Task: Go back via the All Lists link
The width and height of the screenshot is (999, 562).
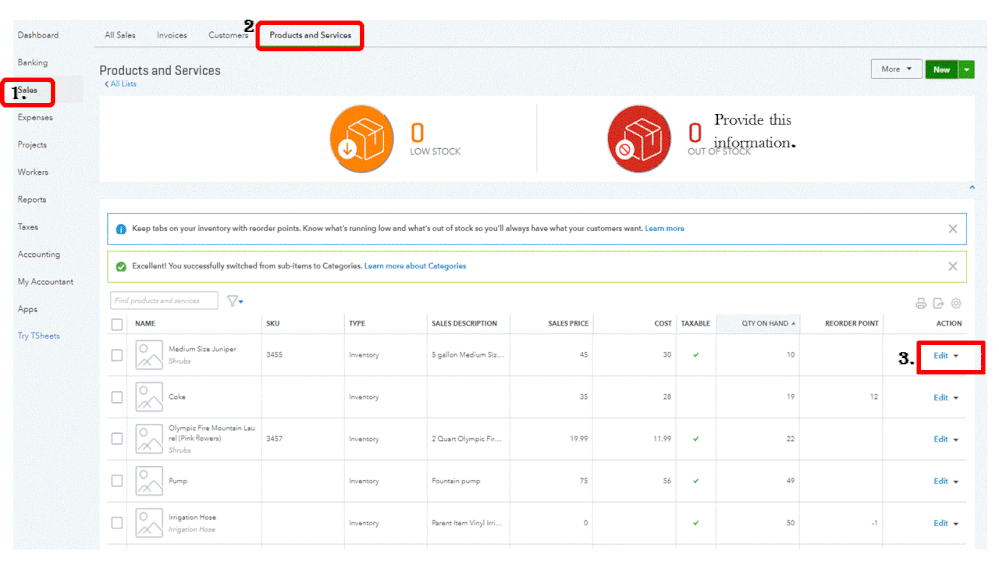Action: 120,83
